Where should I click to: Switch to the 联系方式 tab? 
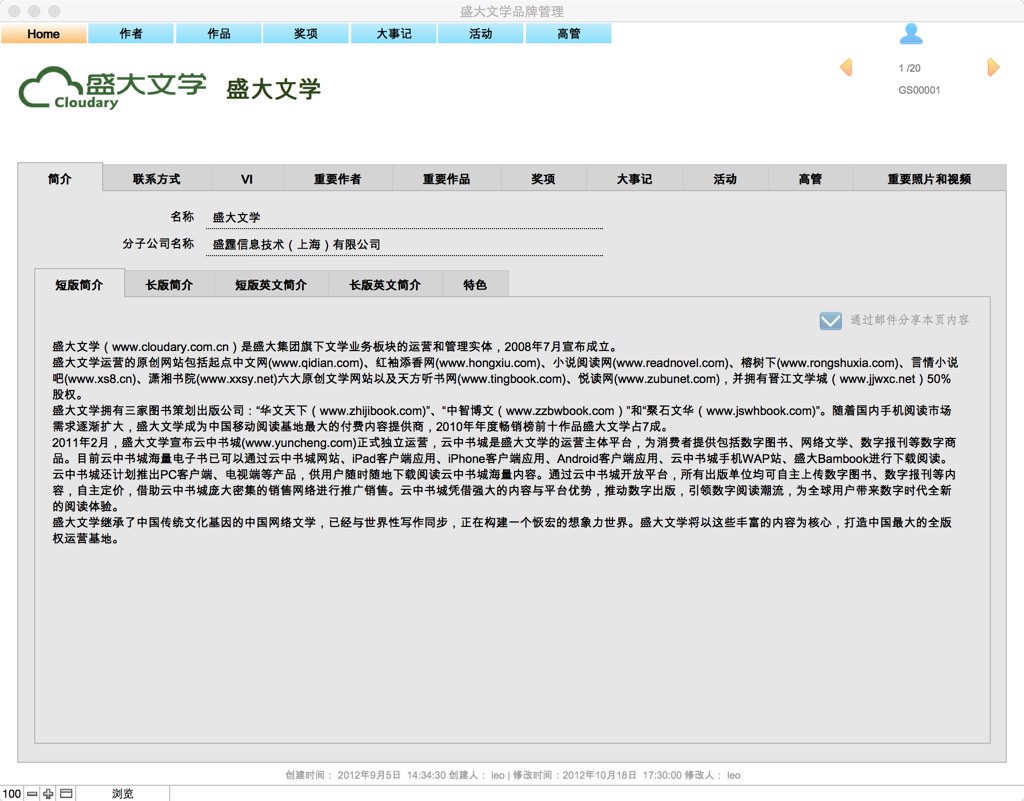157,179
